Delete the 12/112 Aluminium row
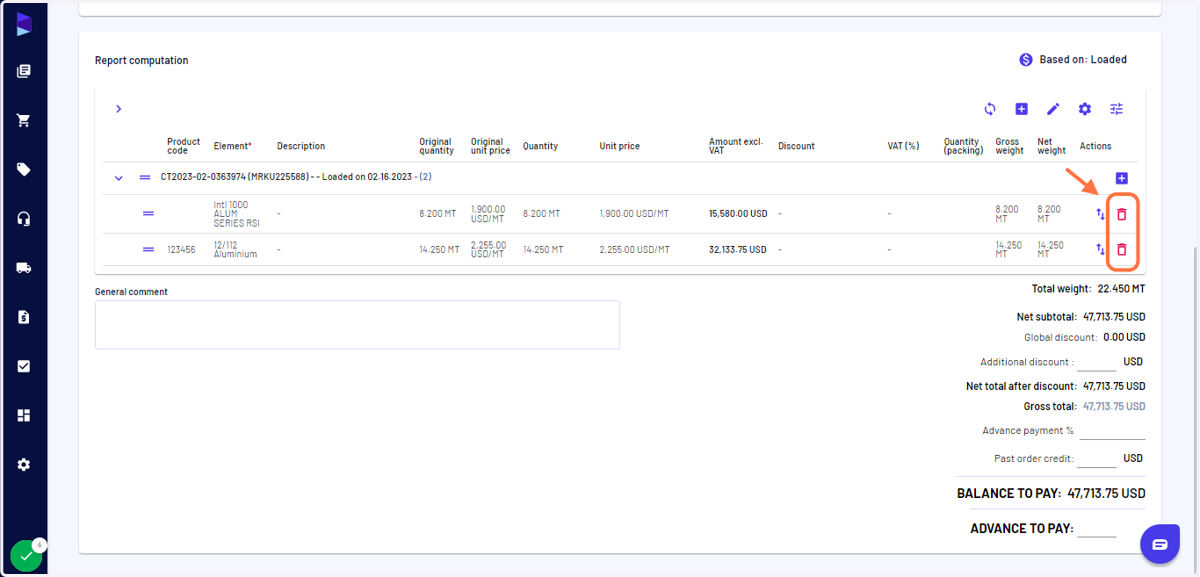This screenshot has width=1200, height=577. tap(1122, 249)
